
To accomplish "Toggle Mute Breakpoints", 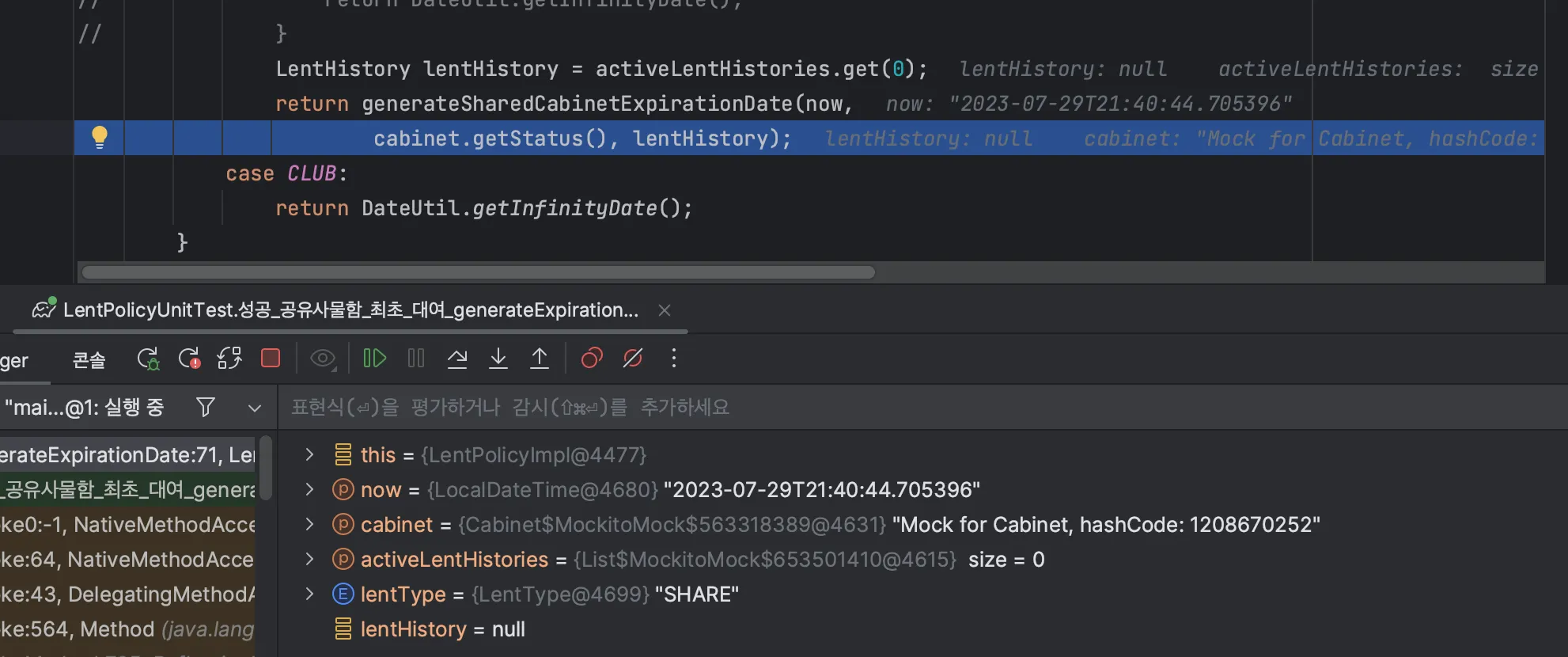I will (633, 359).
